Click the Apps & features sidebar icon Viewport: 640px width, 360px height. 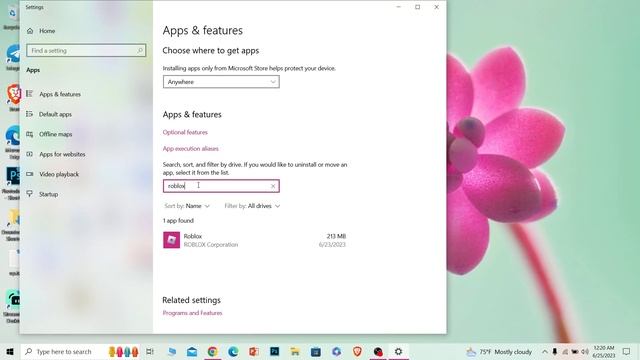(x=29, y=94)
